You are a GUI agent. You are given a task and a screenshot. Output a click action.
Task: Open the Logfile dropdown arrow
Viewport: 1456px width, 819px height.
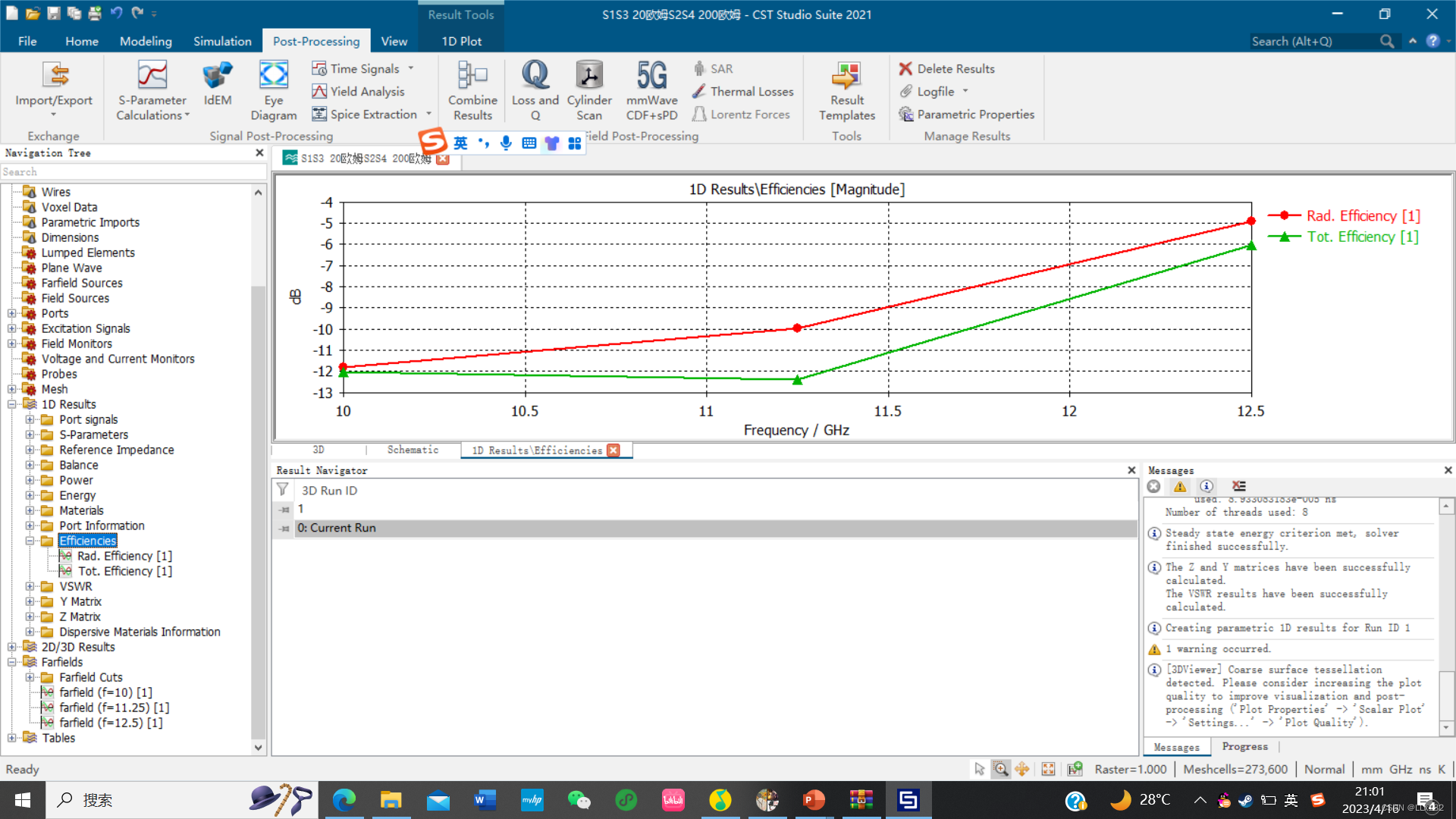(x=965, y=91)
